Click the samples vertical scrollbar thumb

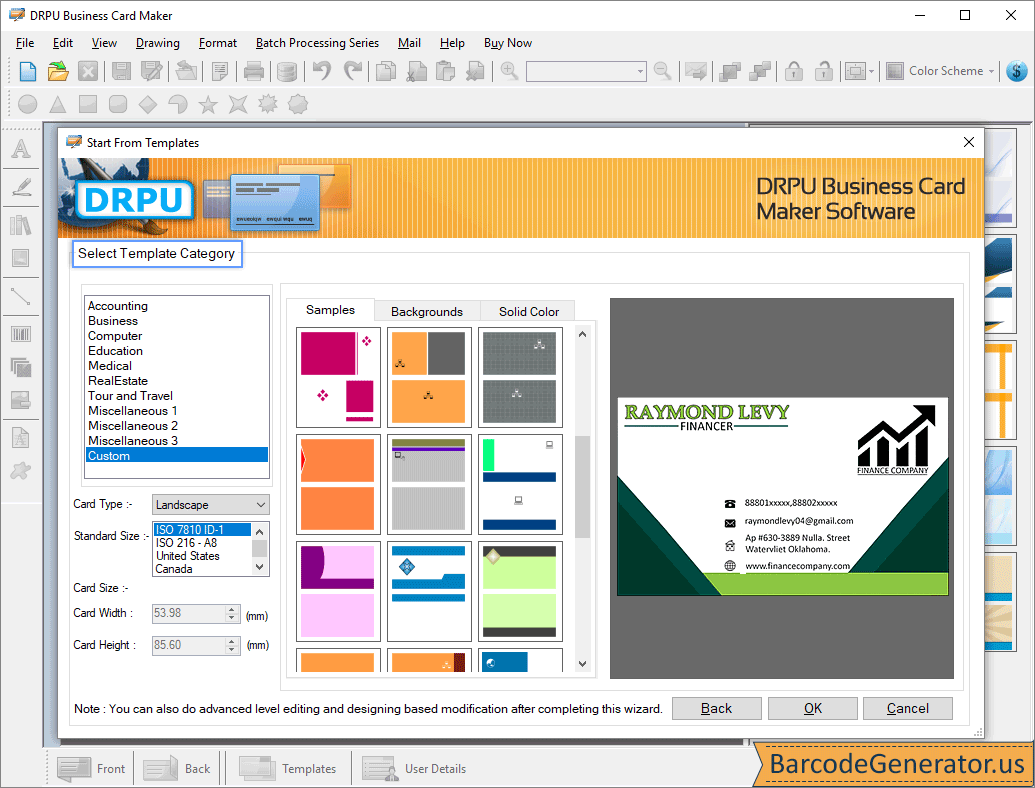tap(582, 487)
